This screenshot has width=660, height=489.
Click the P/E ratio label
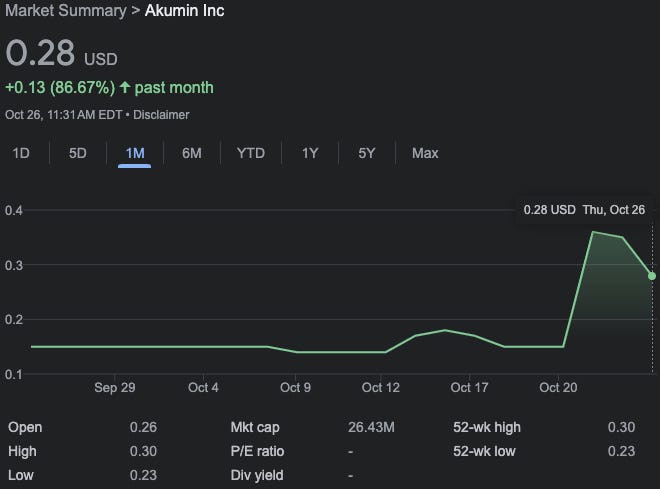(x=257, y=451)
